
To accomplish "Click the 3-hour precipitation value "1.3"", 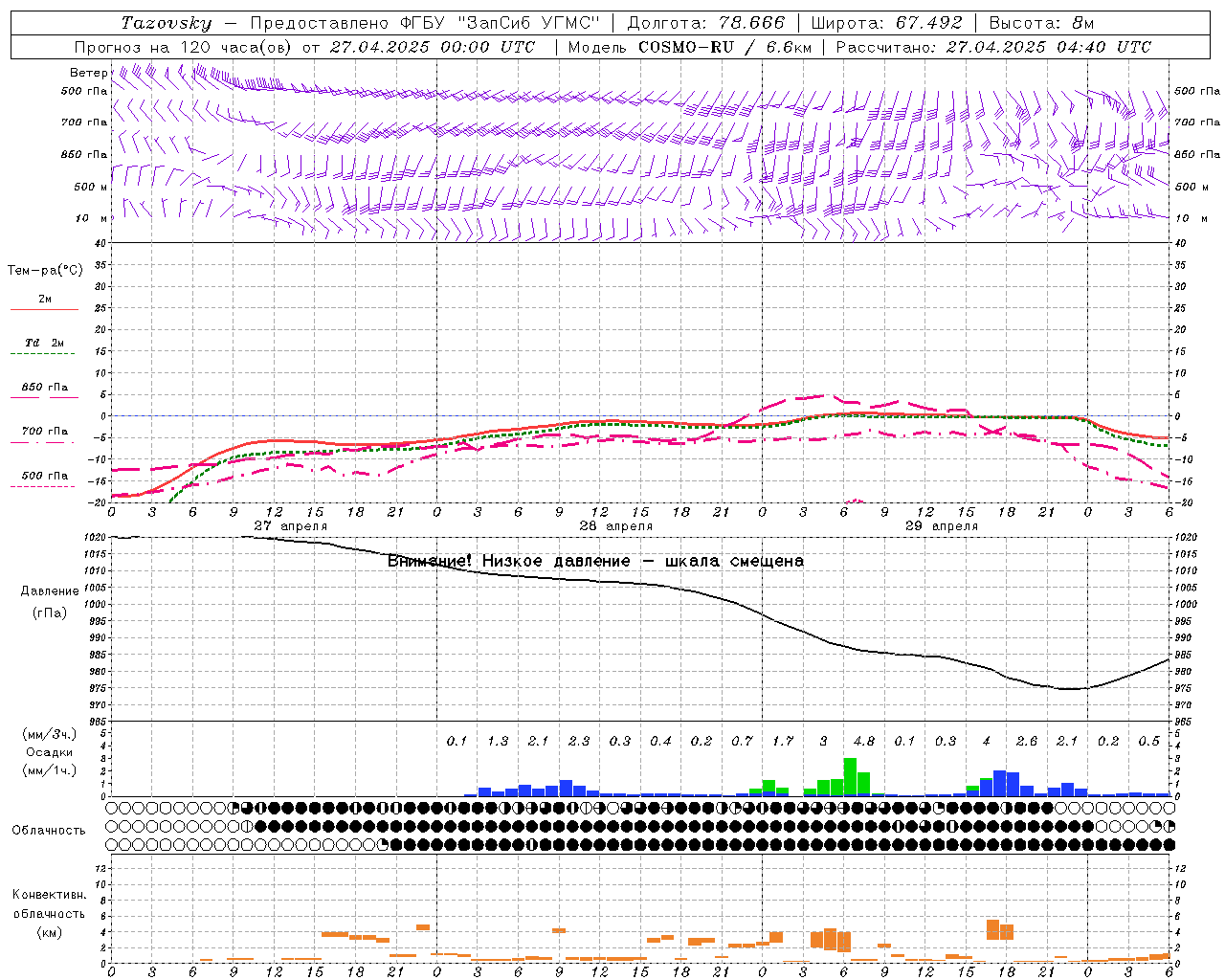I will coord(498,741).
